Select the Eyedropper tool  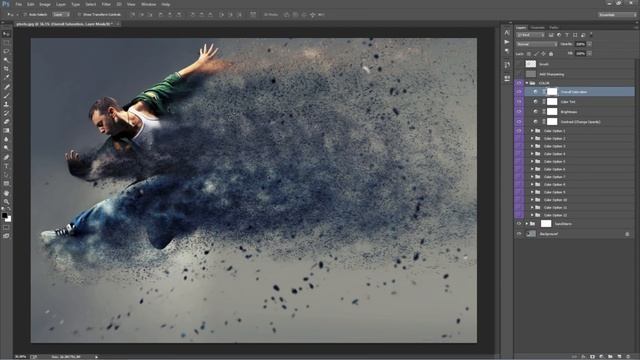coord(6,78)
